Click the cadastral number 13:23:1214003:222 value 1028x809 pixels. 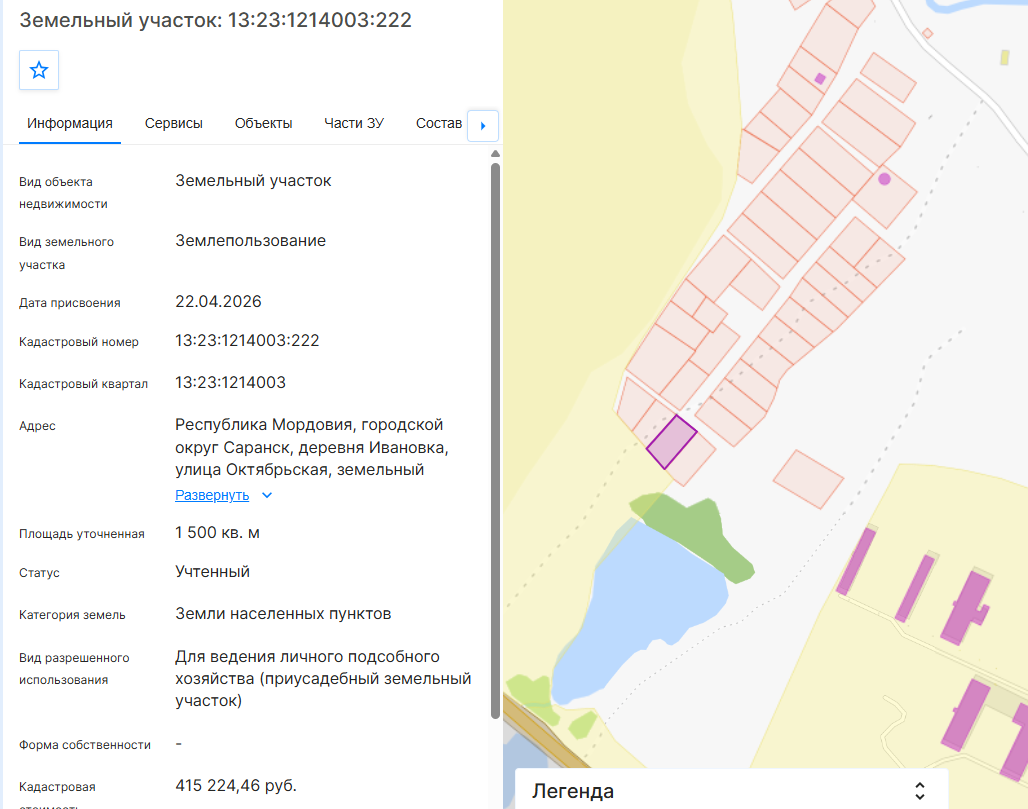[247, 340]
